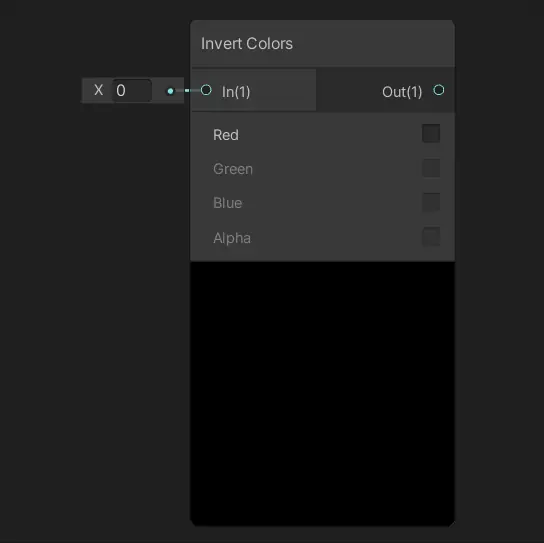
Task: Click the X label beside the value field
Action: point(99,90)
